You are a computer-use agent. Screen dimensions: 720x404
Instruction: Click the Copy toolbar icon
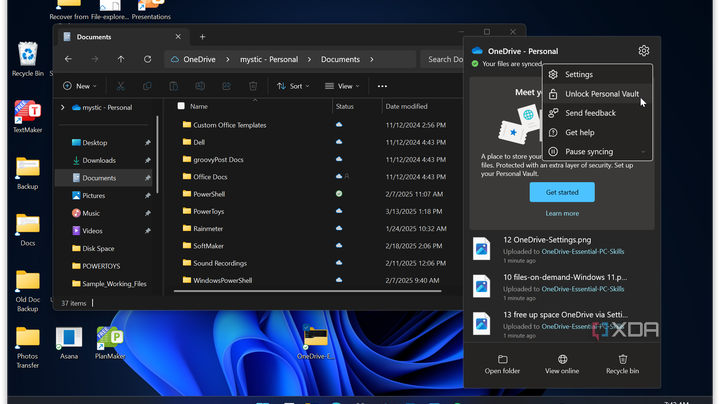tap(147, 86)
